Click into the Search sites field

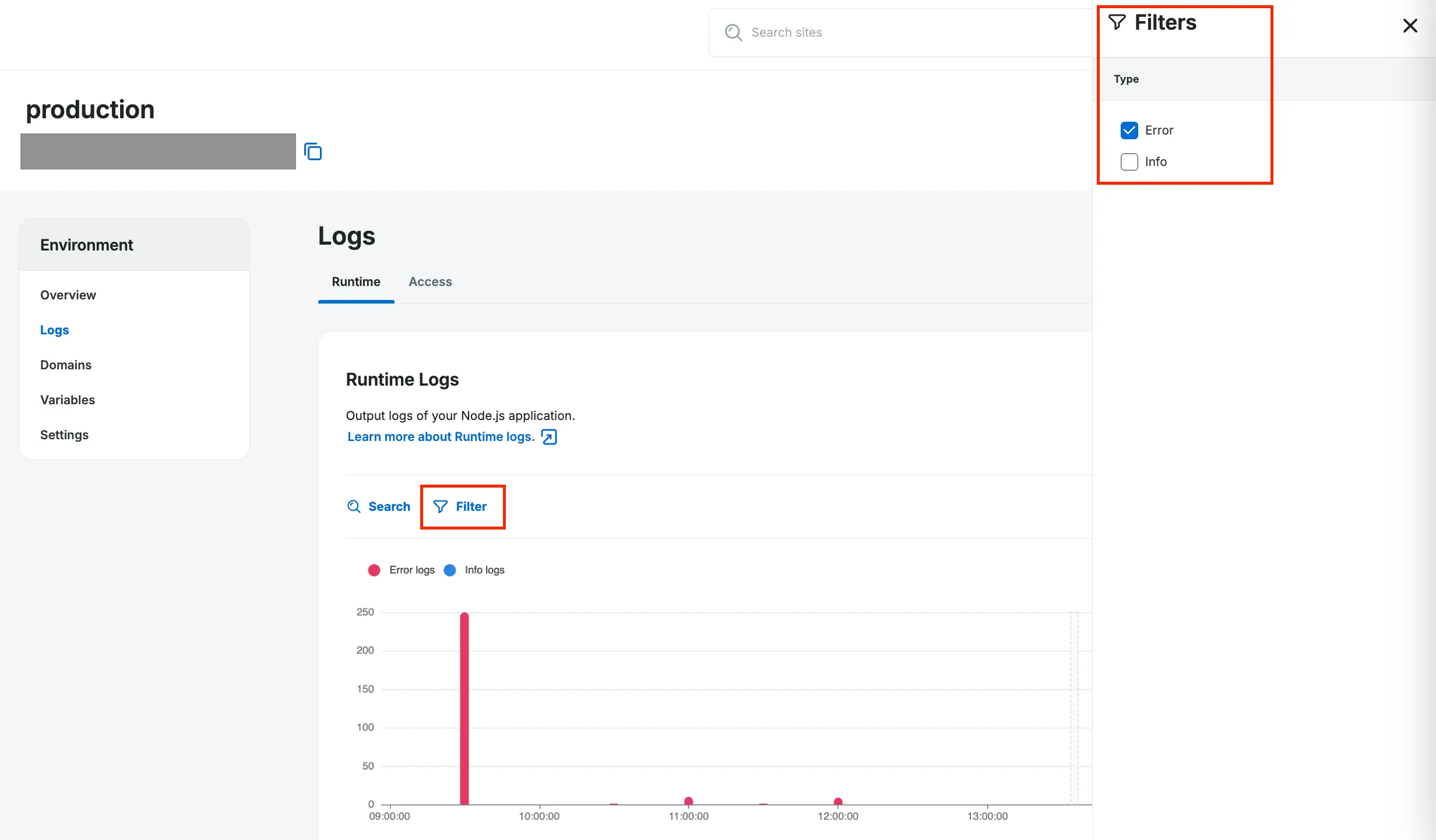[900, 33]
